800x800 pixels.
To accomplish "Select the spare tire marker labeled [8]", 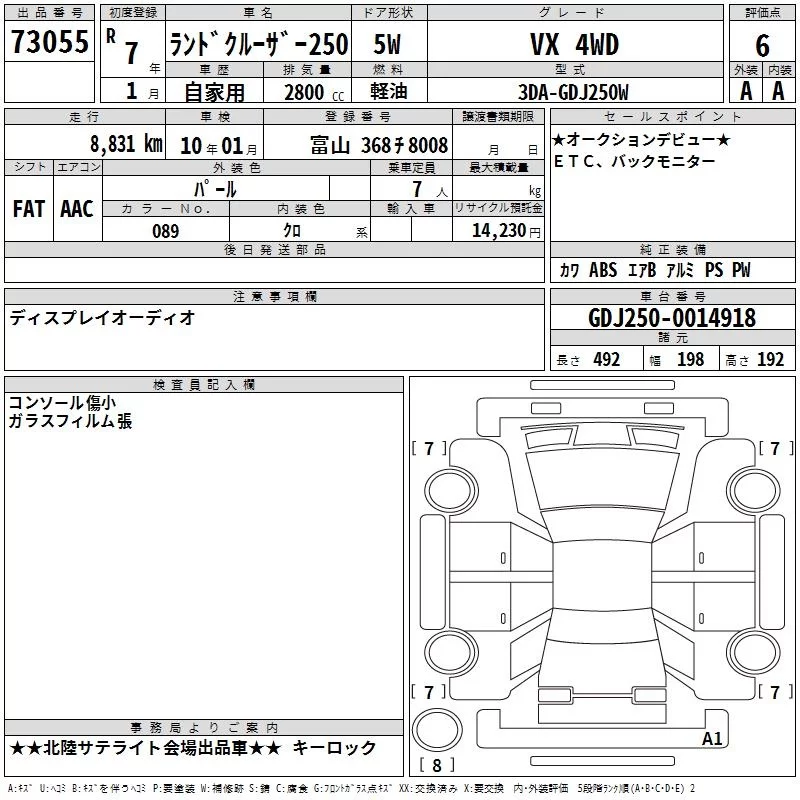I will (435, 765).
